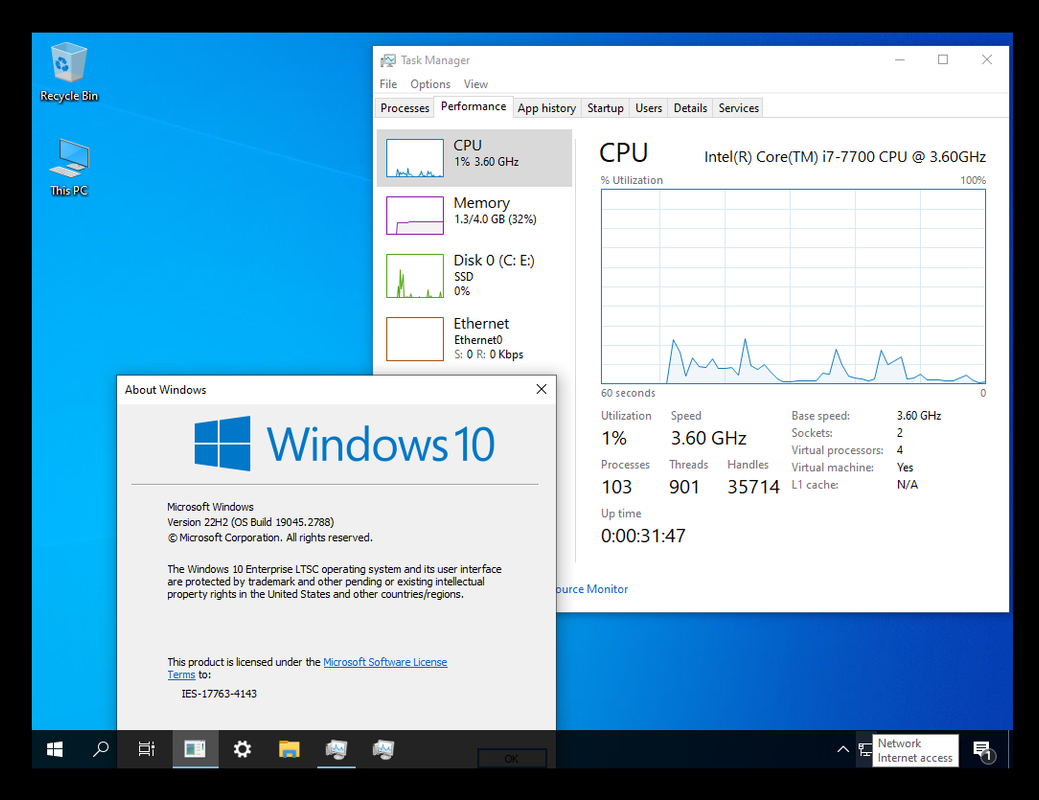Click the Intel Core i7-7700 CPU name
The width and height of the screenshot is (1039, 800).
845,157
